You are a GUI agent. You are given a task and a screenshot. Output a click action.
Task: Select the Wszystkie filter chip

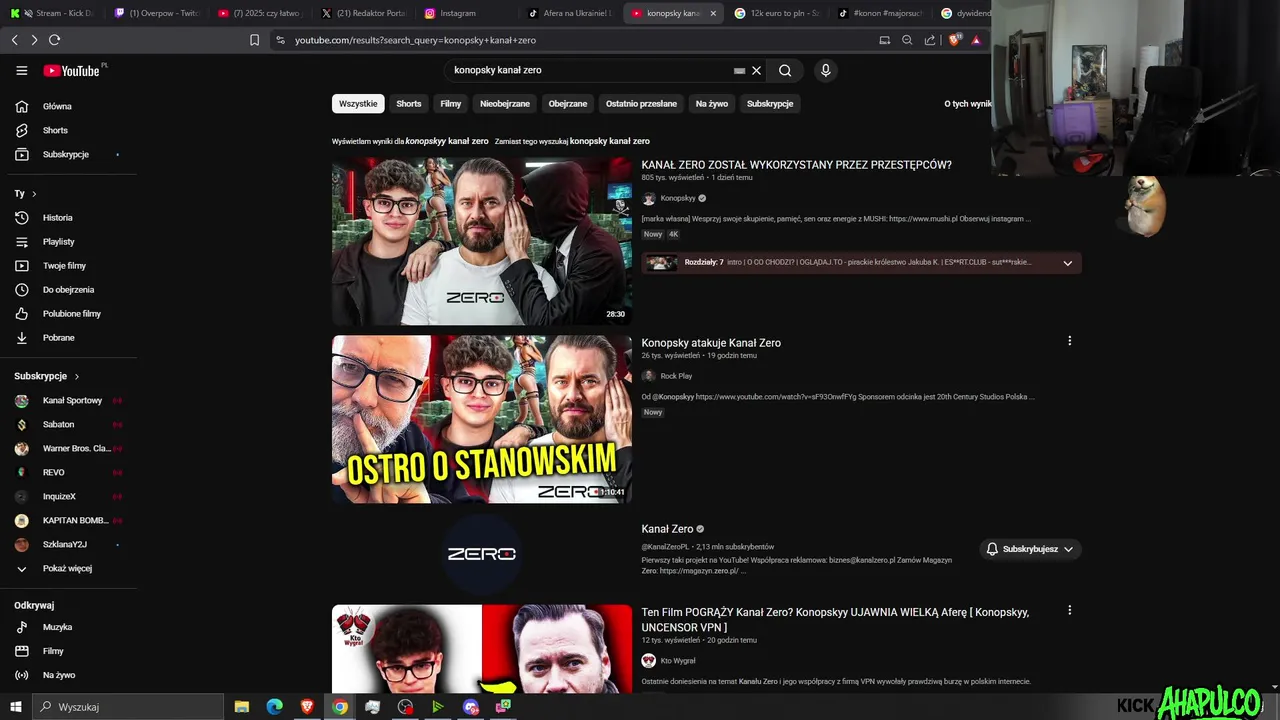[x=358, y=104]
